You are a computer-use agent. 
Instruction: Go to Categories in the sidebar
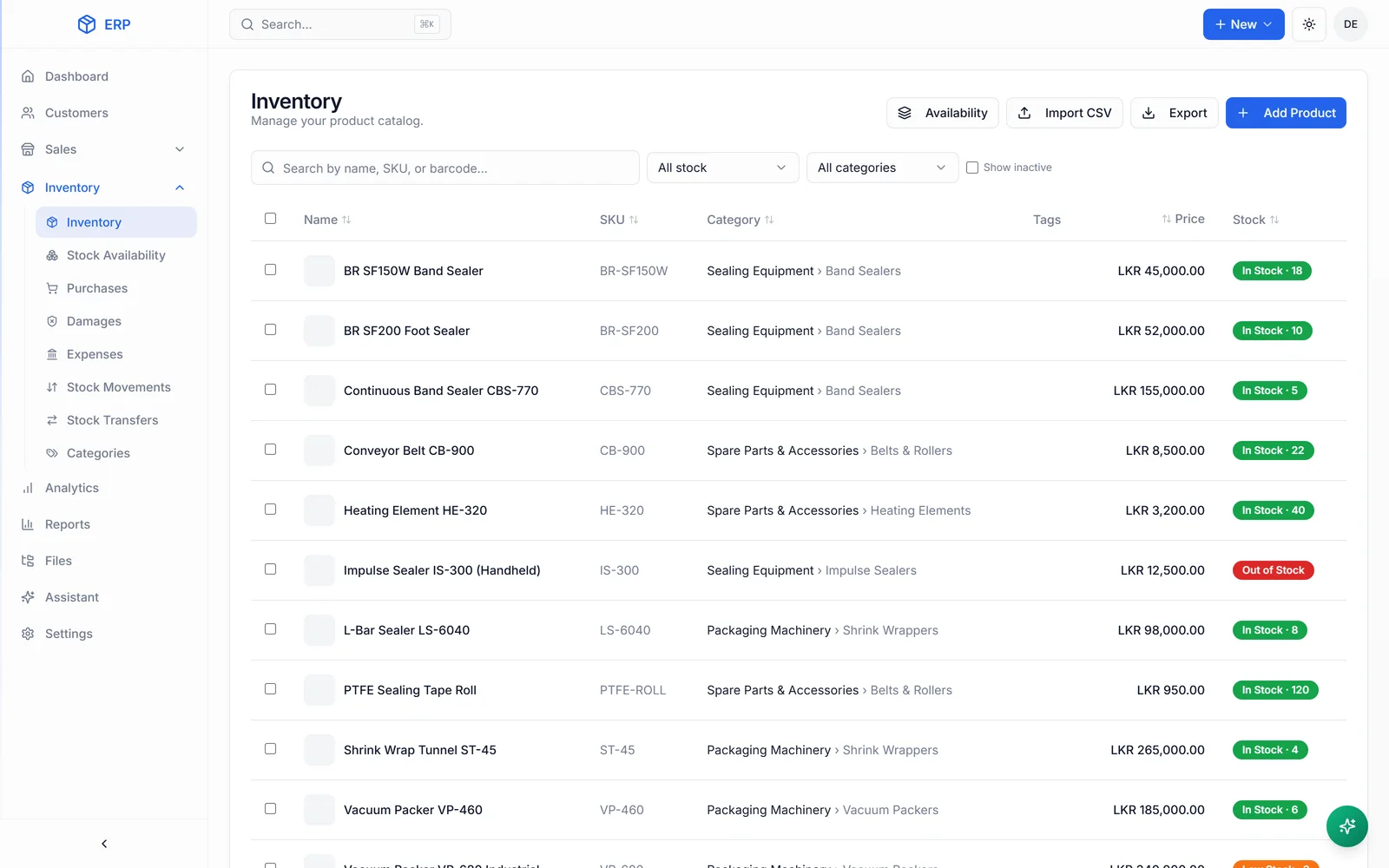click(x=116, y=453)
